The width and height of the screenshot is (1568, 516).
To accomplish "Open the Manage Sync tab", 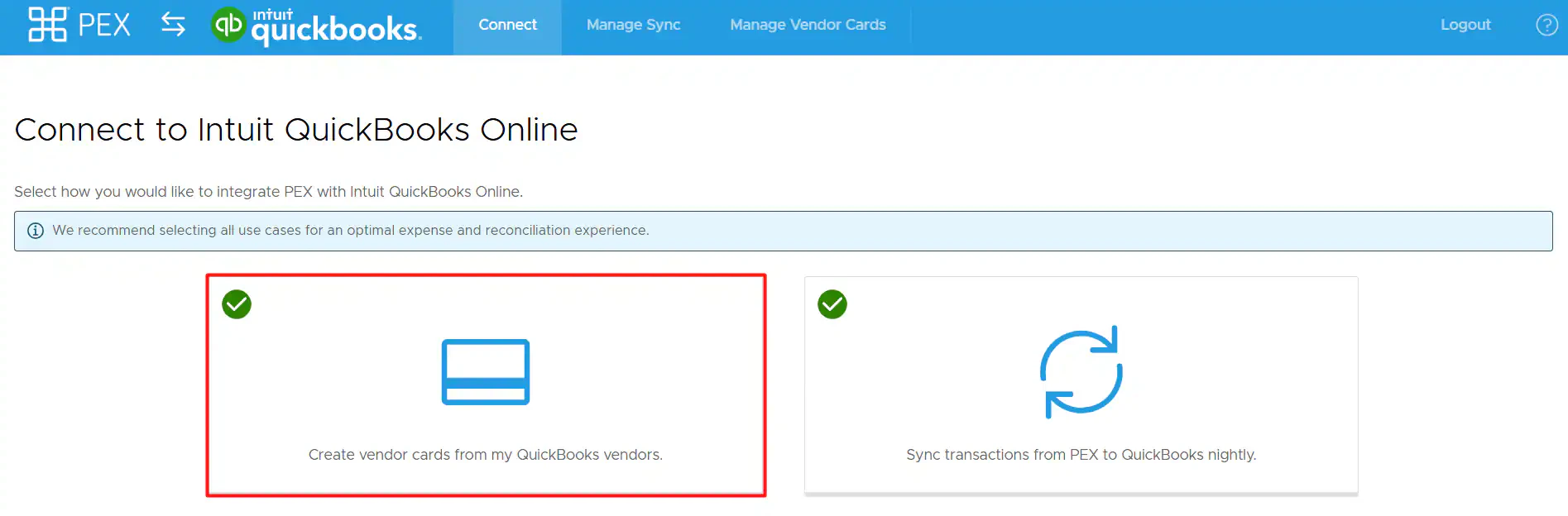I will pyautogui.click(x=633, y=25).
